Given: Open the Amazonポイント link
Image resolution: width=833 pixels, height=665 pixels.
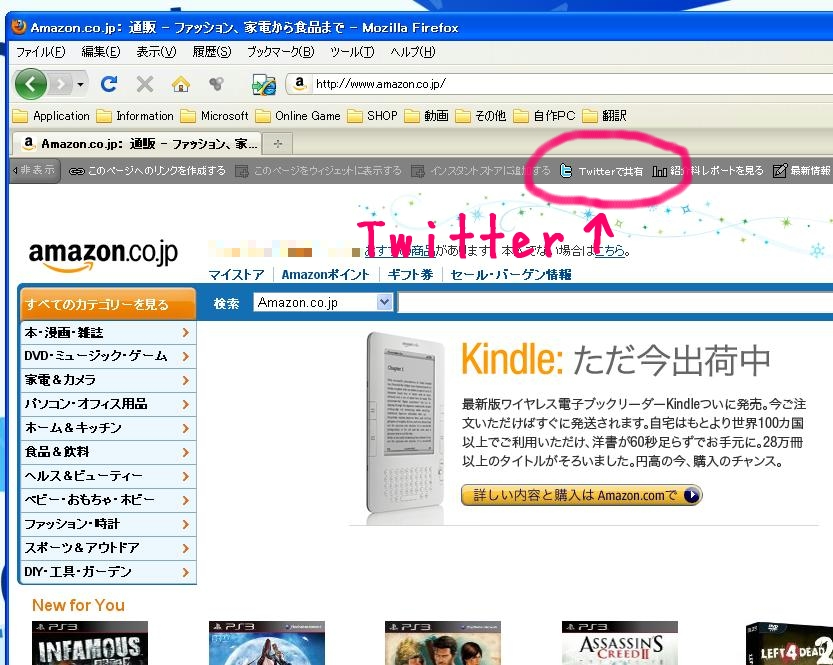Looking at the screenshot, I should pyautogui.click(x=325, y=275).
